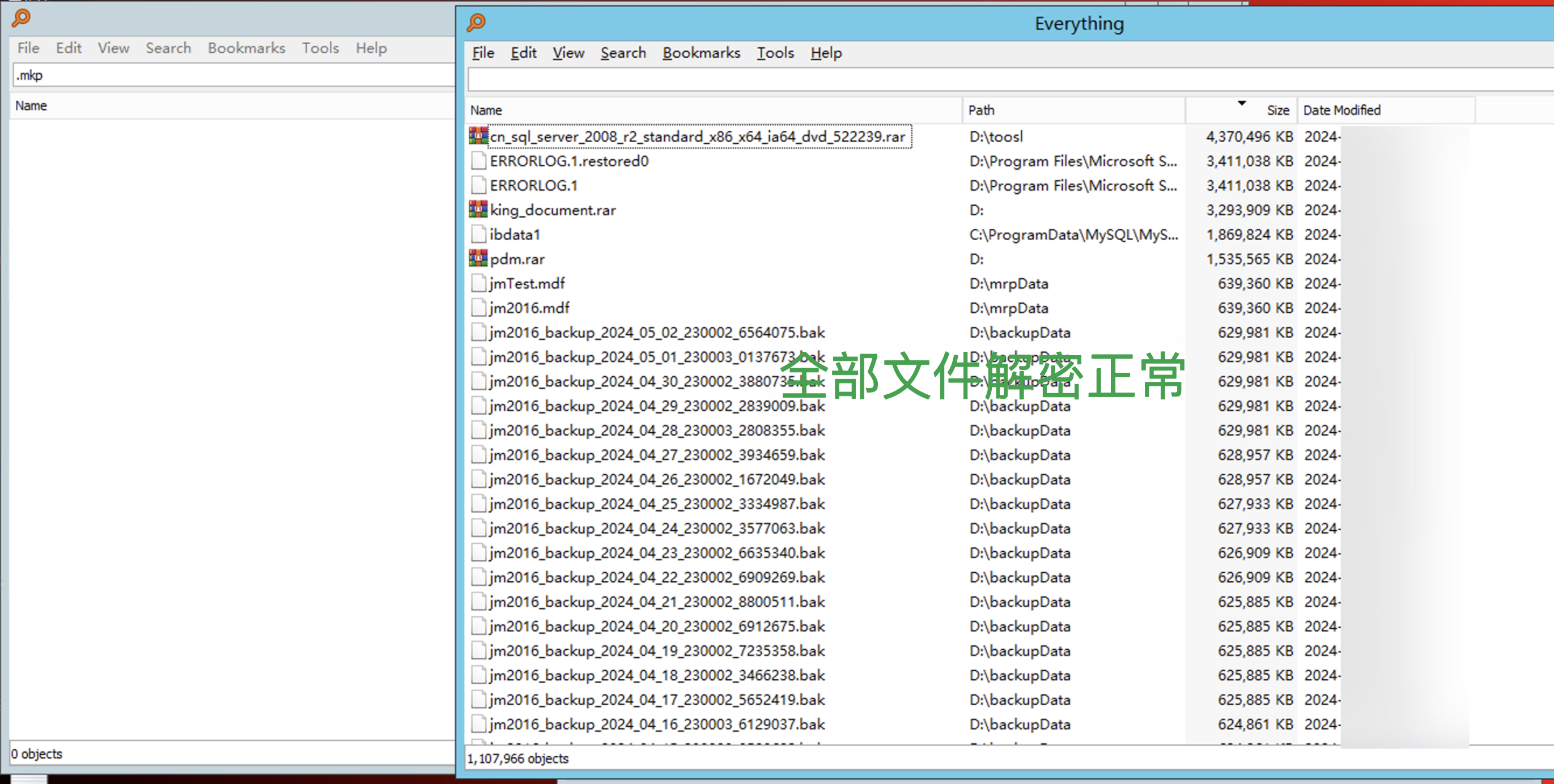Click the D:\toosl path cell
The image size is (1554, 784).
[996, 137]
